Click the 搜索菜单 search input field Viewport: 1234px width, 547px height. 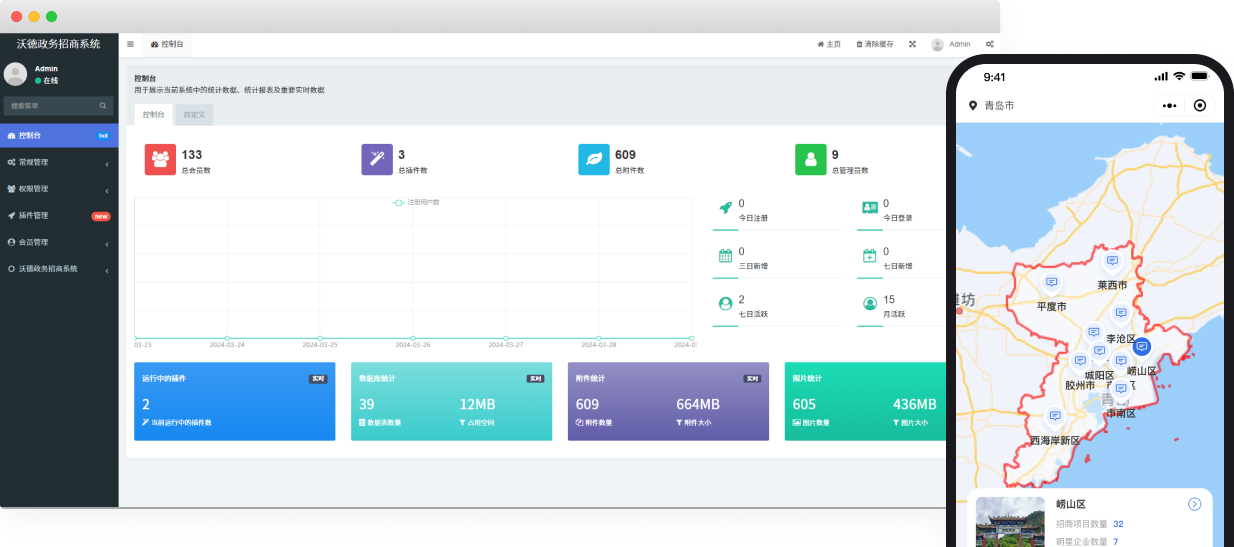point(50,105)
